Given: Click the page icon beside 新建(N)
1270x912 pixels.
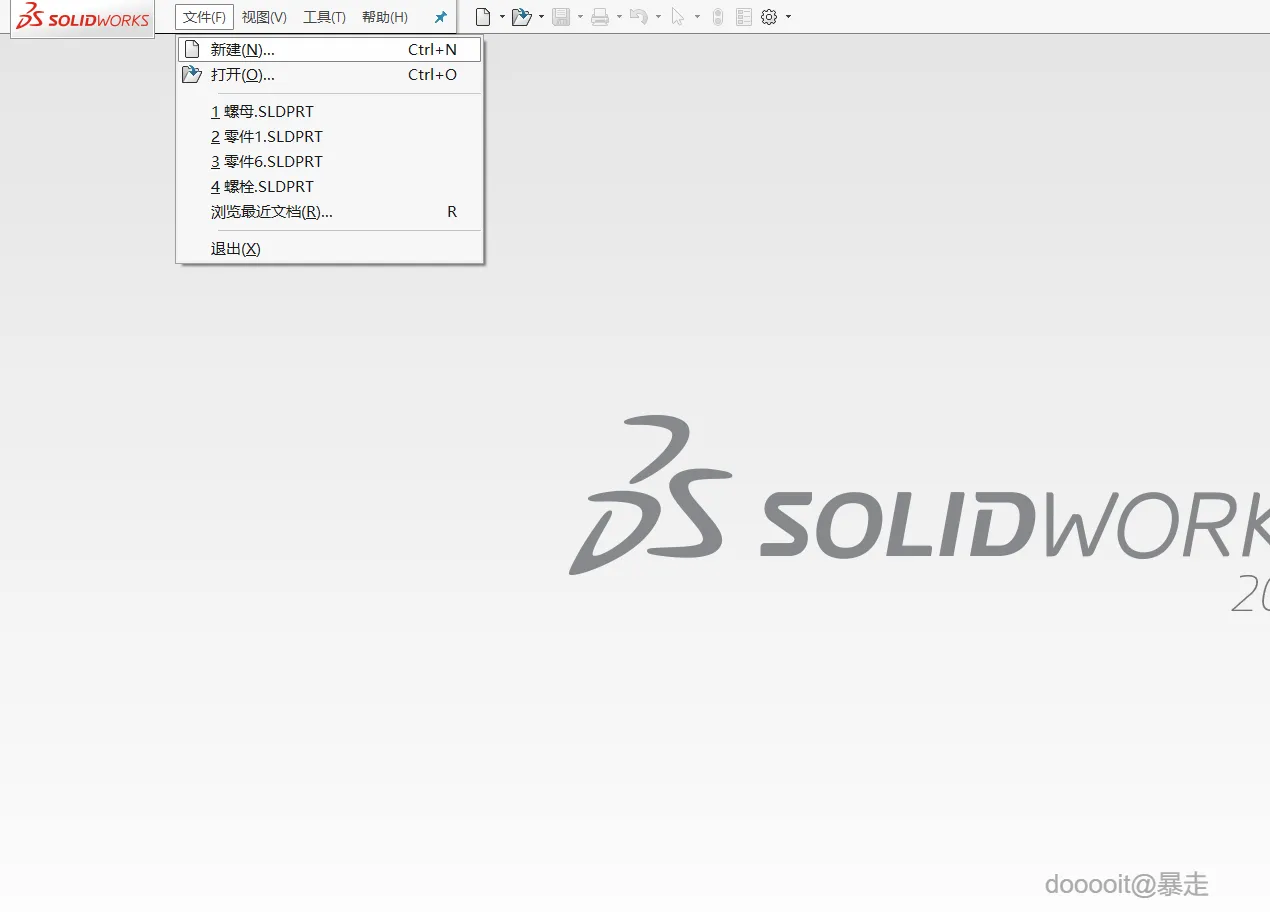Looking at the screenshot, I should 192,49.
